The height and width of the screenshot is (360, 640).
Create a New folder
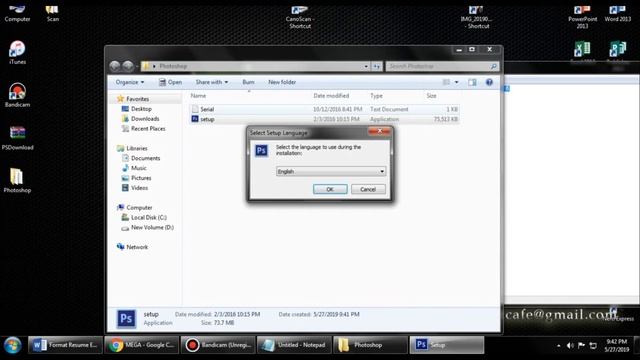pos(282,82)
